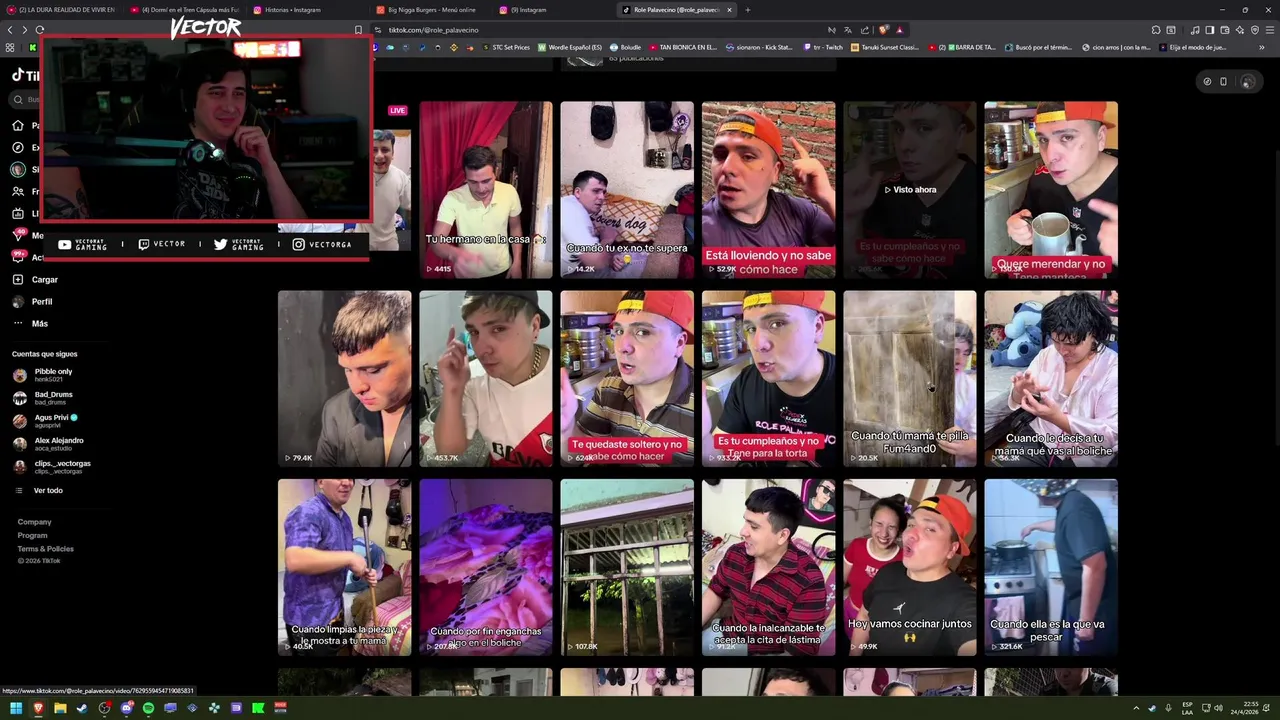Screen dimensions: 1280x720
Task: Open the activity icon with 99+ badge
Action: click(x=18, y=257)
